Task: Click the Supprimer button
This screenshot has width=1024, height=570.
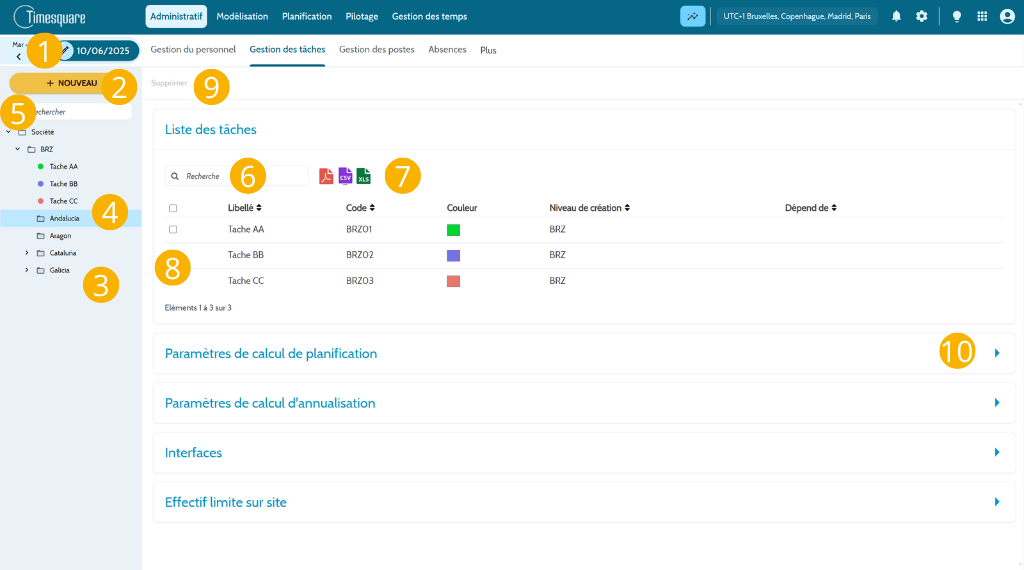Action: [x=169, y=83]
